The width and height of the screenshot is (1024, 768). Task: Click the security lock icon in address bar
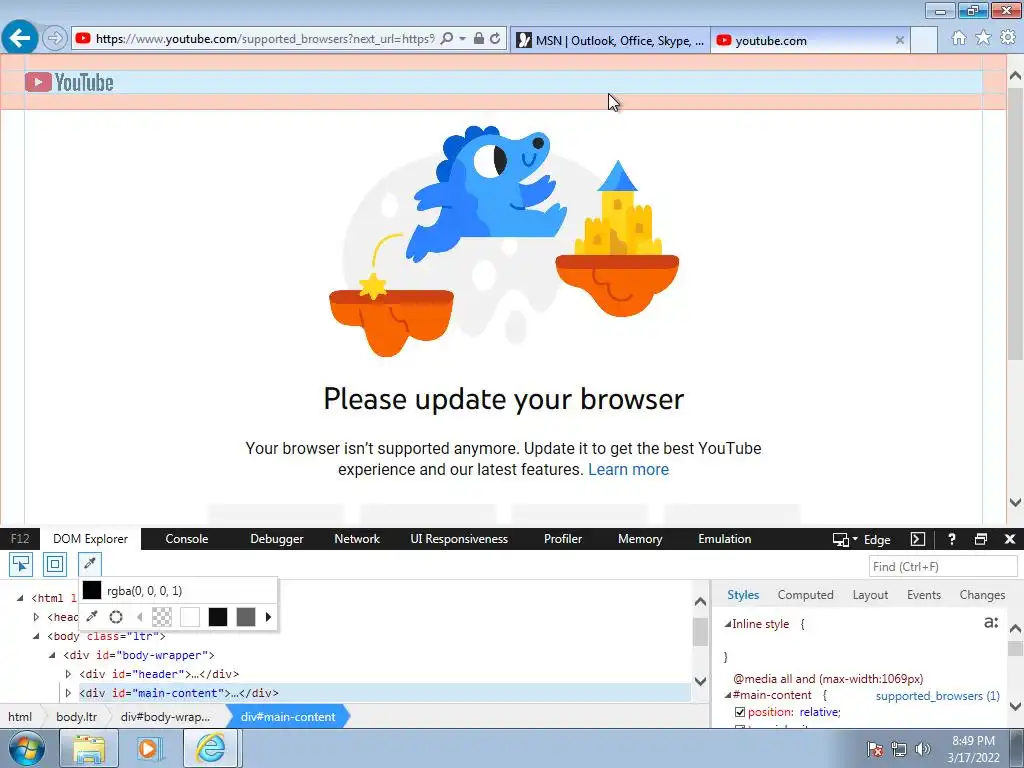point(479,39)
